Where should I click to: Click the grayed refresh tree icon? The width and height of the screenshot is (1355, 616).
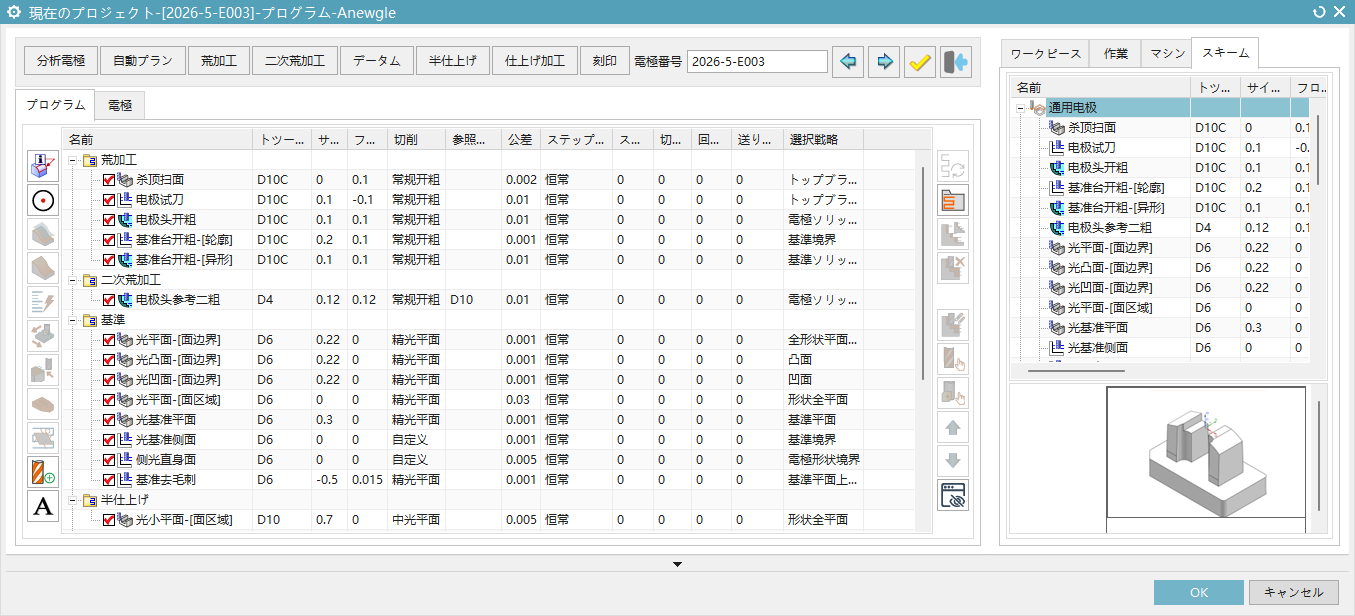pos(953,165)
